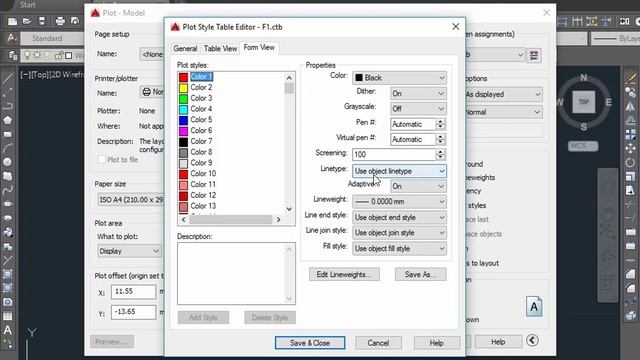The image size is (640, 360).
Task: Click the TOP face of ViewCube
Action: (x=584, y=102)
